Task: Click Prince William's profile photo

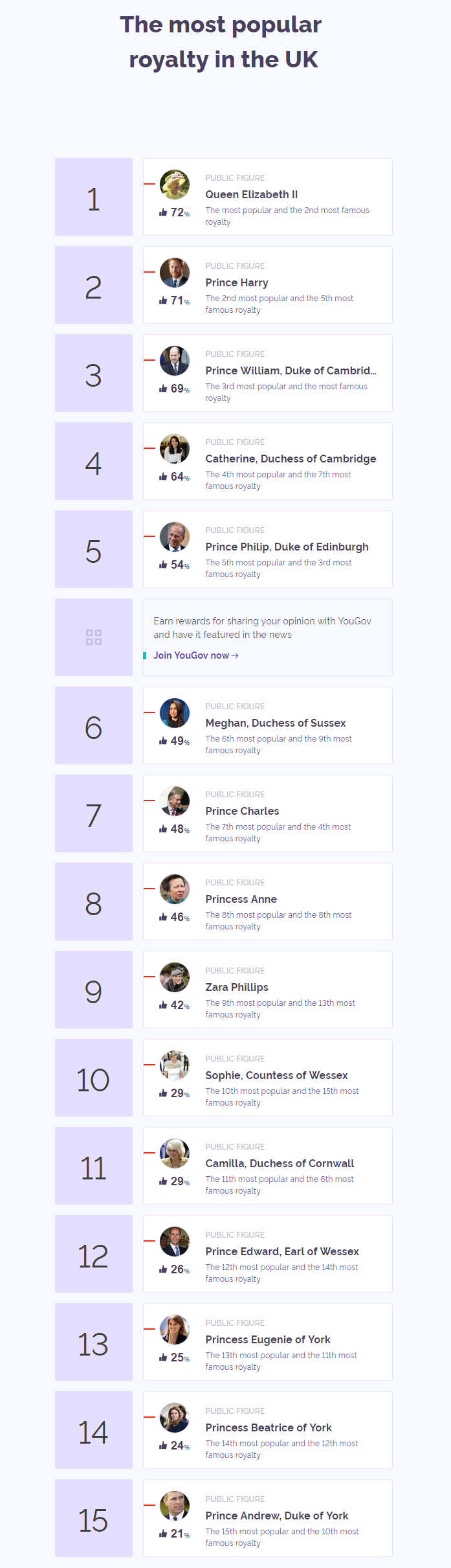Action: tap(175, 361)
